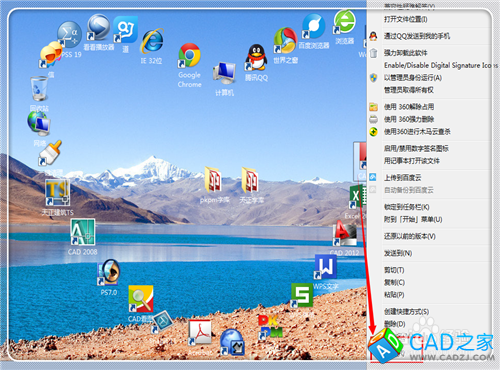Choose 使用 360解除占用
Image resolution: width=500 pixels, height=370 pixels.
point(409,107)
